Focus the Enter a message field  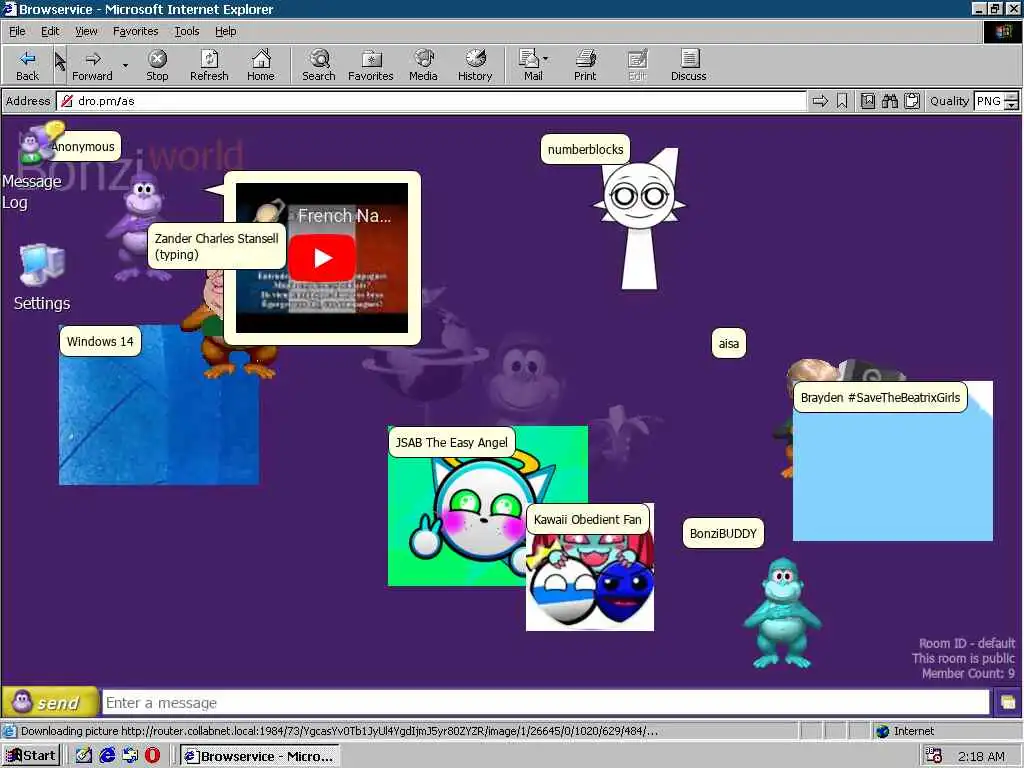[x=546, y=703]
